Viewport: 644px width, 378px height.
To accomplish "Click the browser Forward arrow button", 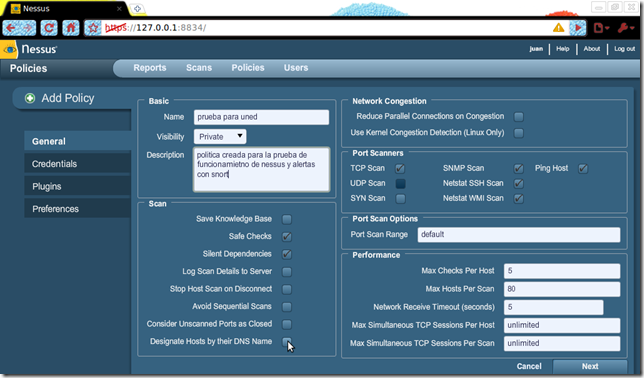I will click(28, 28).
